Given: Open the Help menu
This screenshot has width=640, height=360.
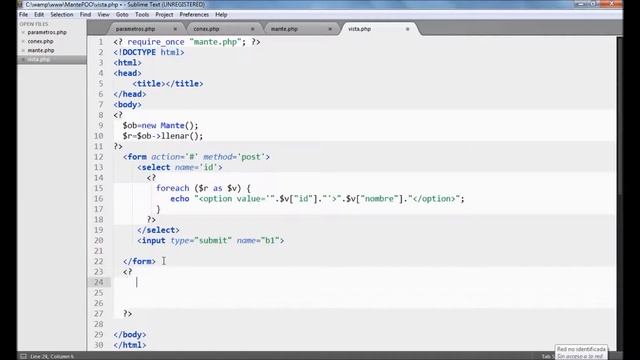Looking at the screenshot, I should [221, 14].
